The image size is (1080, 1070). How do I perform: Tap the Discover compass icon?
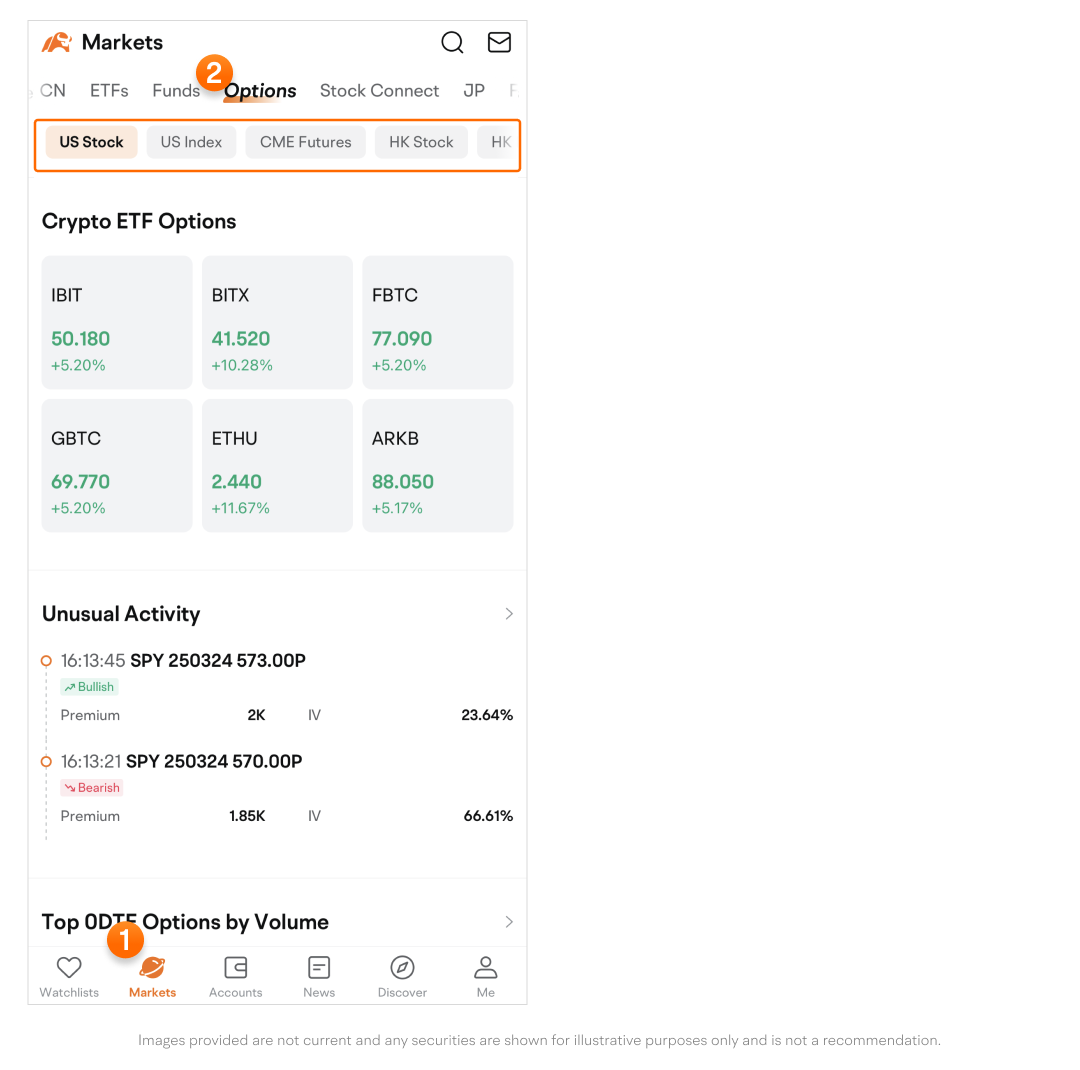point(402,968)
